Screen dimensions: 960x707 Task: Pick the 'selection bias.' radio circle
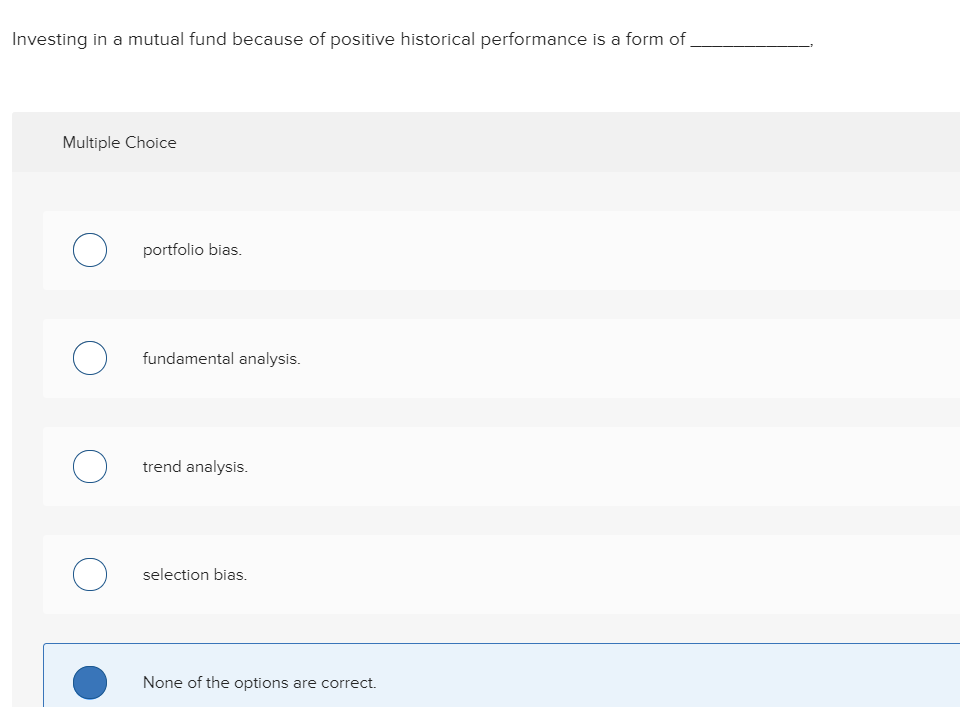tap(90, 574)
